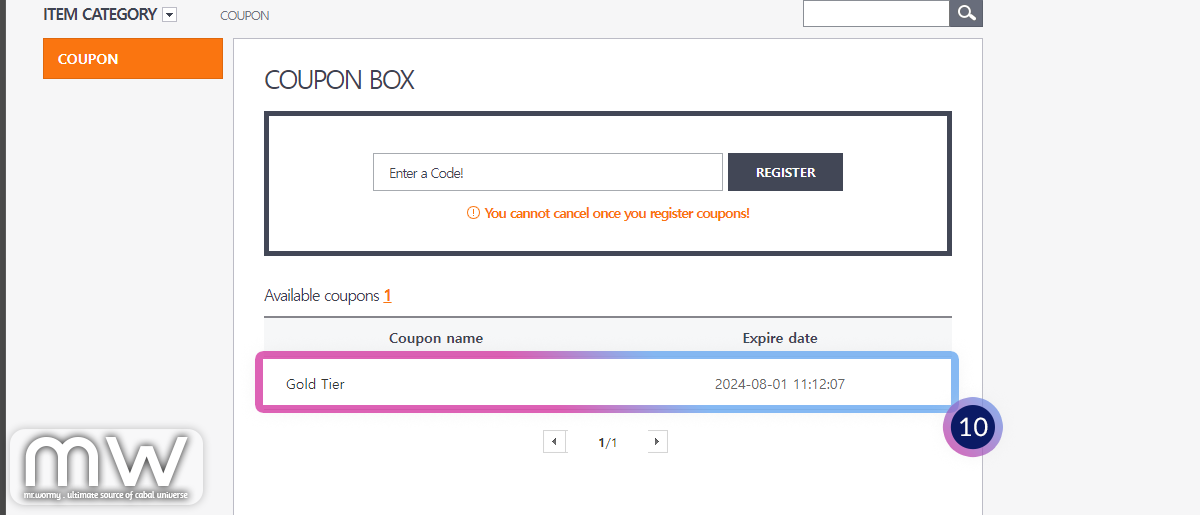1200x515 pixels.
Task: Click the COUPON BOX heading
Action: point(339,80)
